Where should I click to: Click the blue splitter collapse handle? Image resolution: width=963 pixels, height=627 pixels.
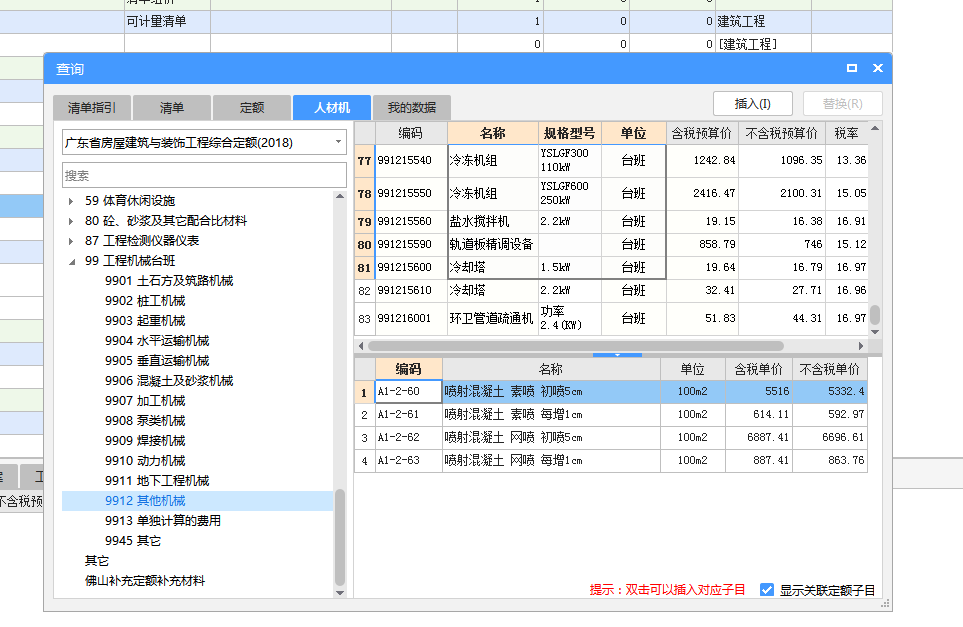coord(617,354)
